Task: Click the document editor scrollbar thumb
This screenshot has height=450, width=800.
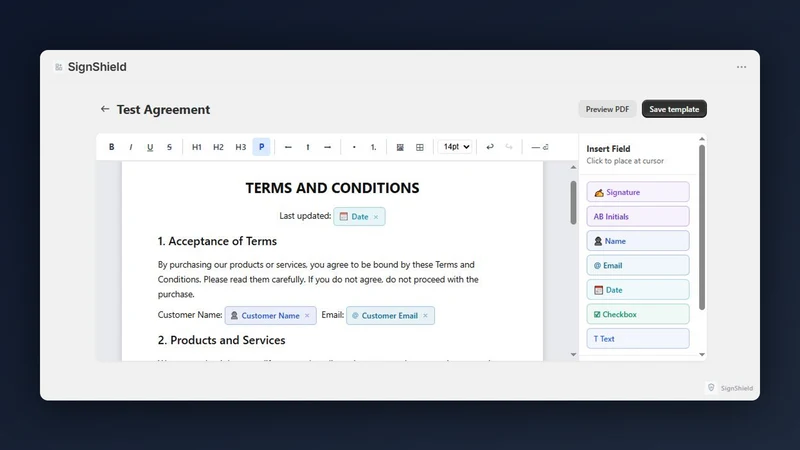Action: (x=573, y=202)
